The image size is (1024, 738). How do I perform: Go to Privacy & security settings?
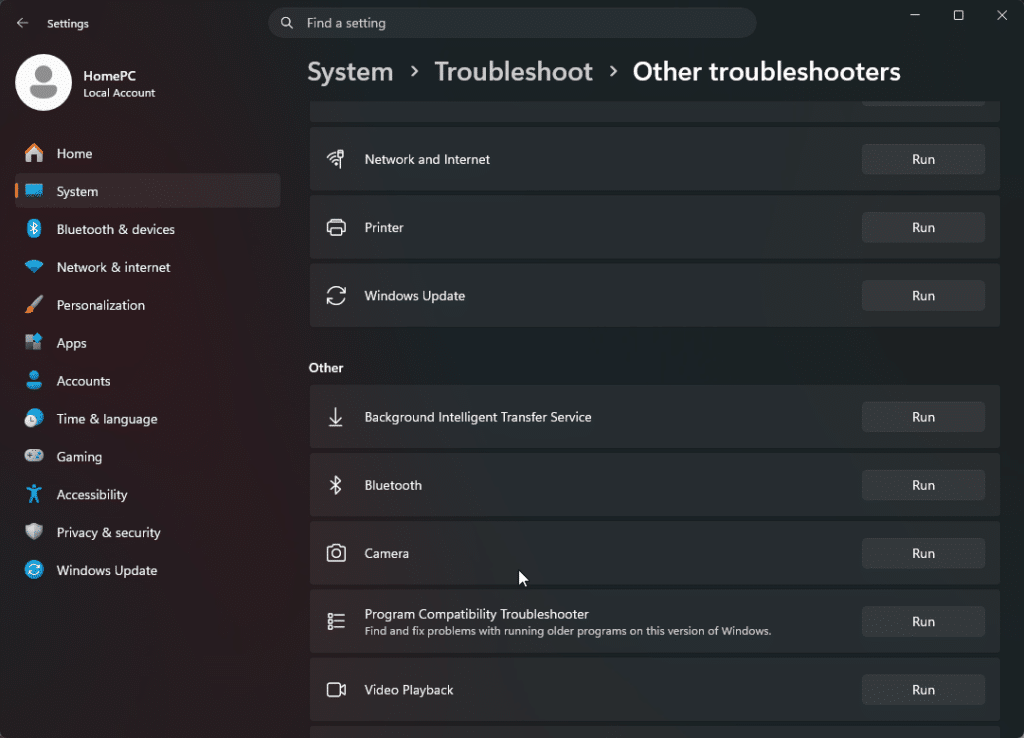pos(148,532)
